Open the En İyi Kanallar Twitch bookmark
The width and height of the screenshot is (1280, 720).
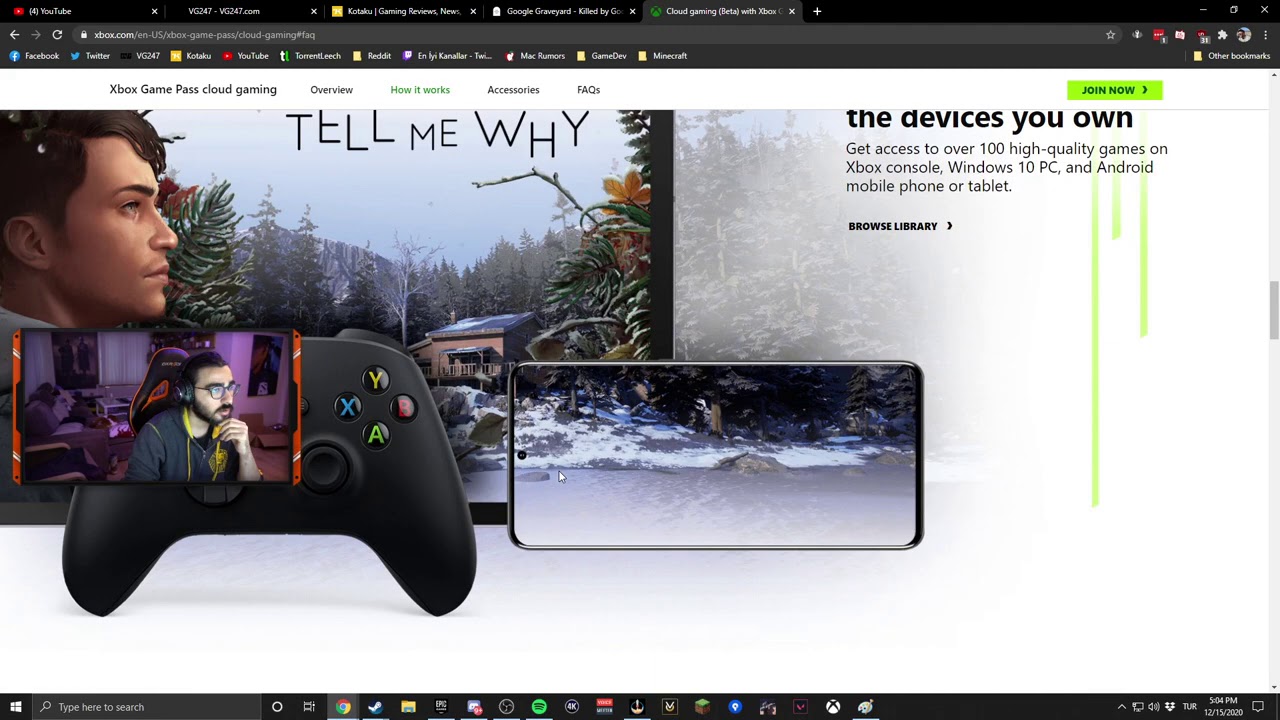pyautogui.click(x=447, y=56)
